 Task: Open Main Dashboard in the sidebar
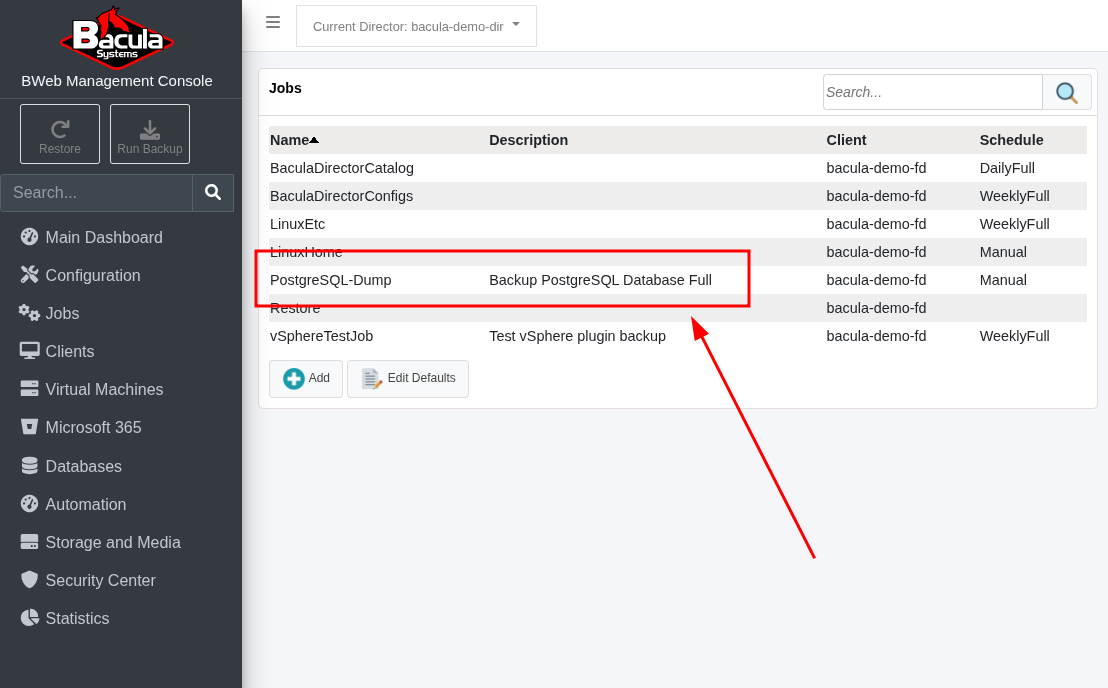tap(103, 237)
